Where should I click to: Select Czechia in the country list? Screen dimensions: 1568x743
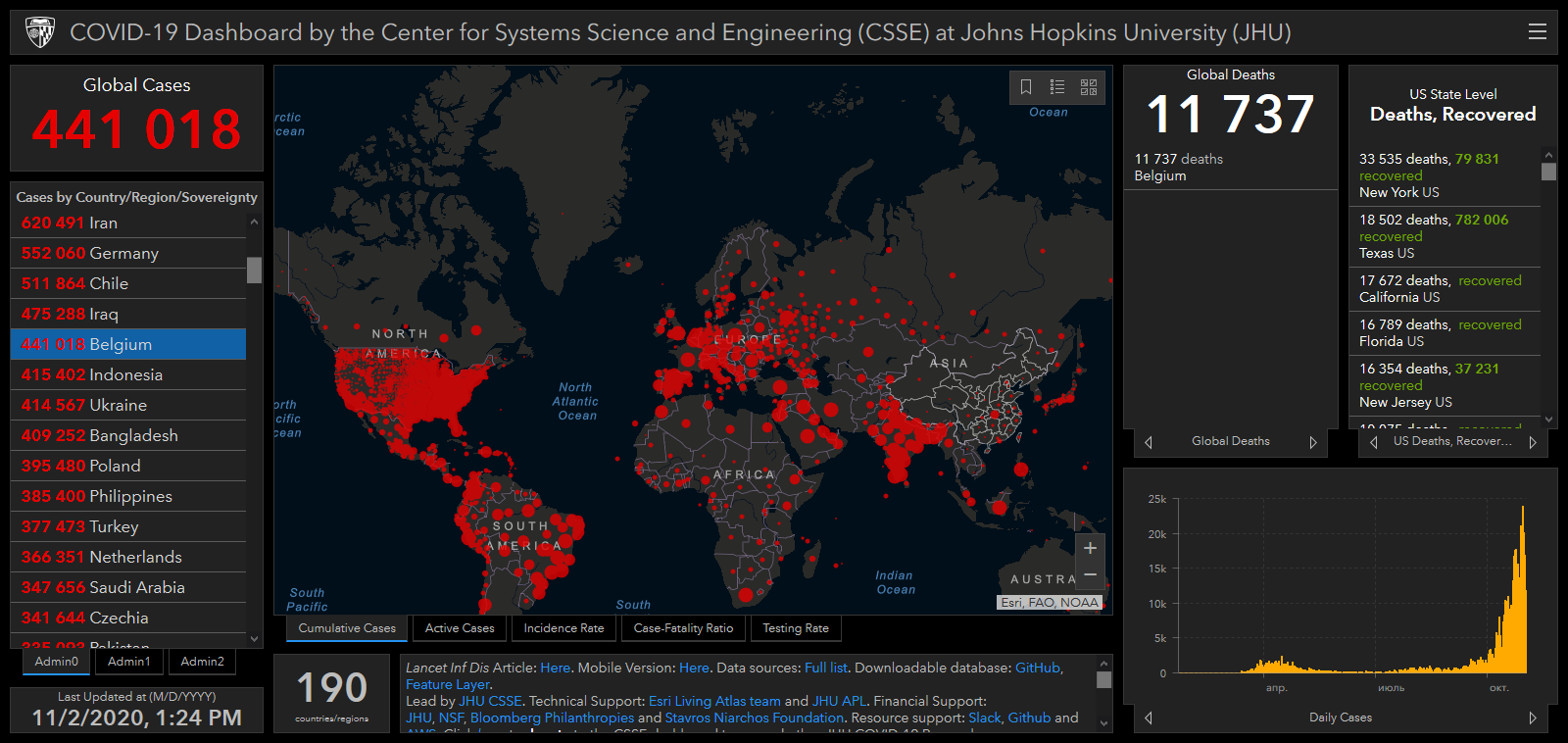[x=128, y=618]
